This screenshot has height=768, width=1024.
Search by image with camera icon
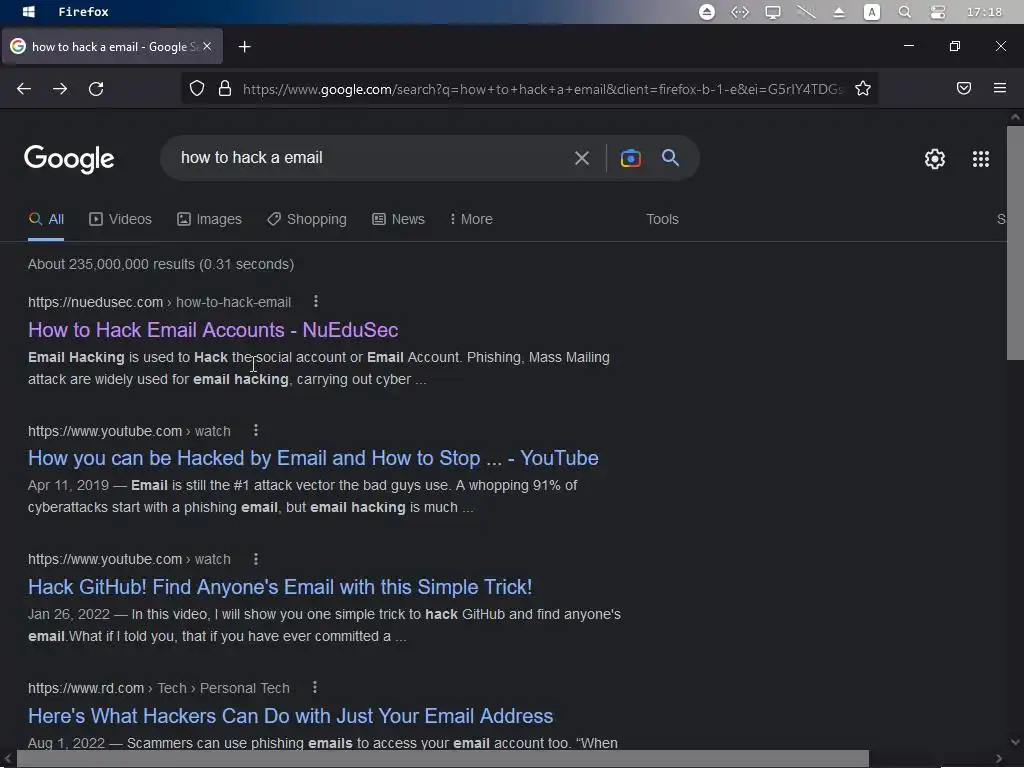630,158
